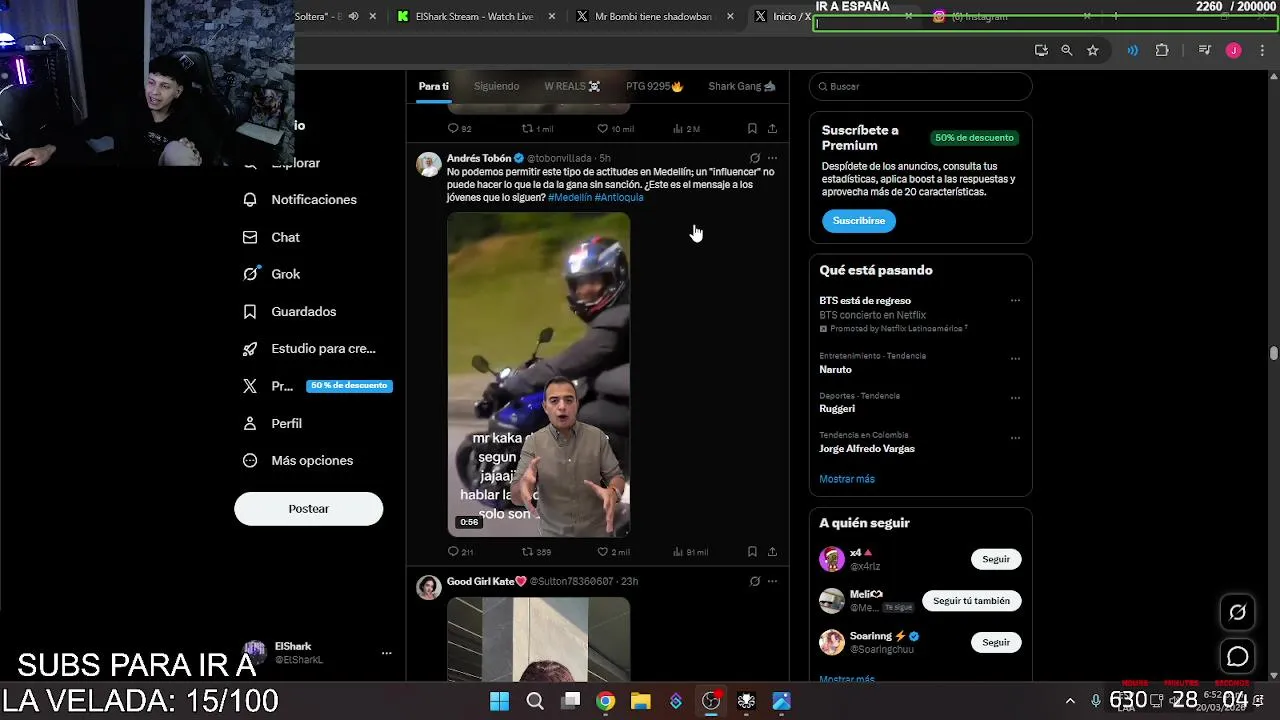Viewport: 1280px width, 720px height.
Task: Open the Chat envelope icon
Action: (250, 237)
